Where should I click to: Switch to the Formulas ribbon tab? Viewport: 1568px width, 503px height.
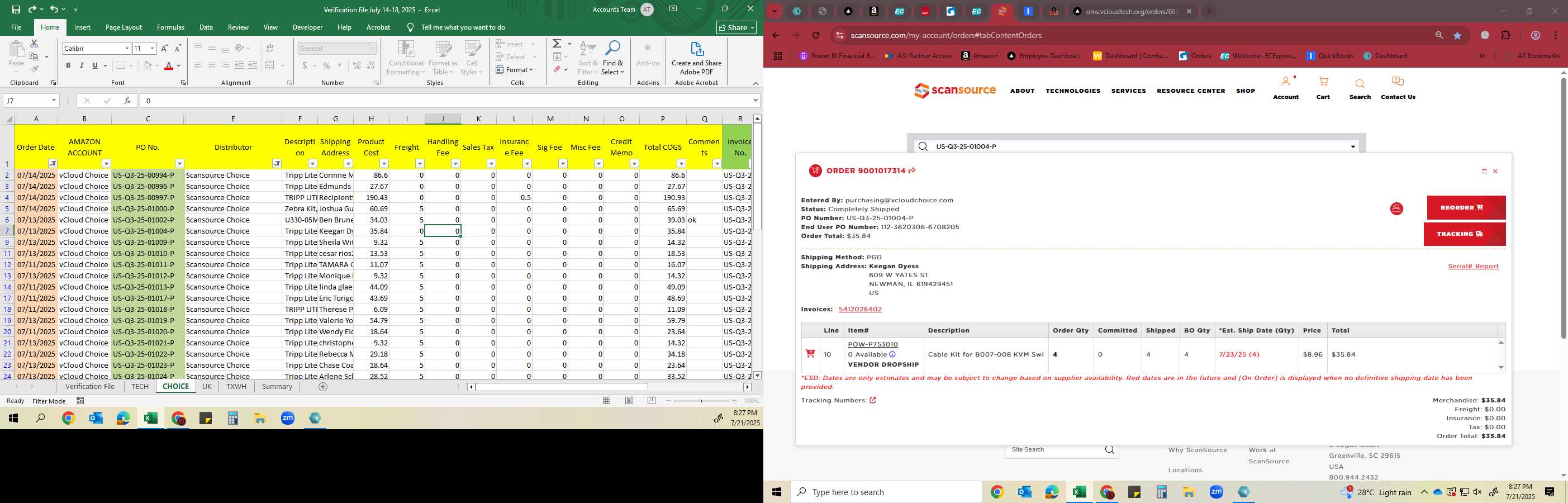click(170, 27)
